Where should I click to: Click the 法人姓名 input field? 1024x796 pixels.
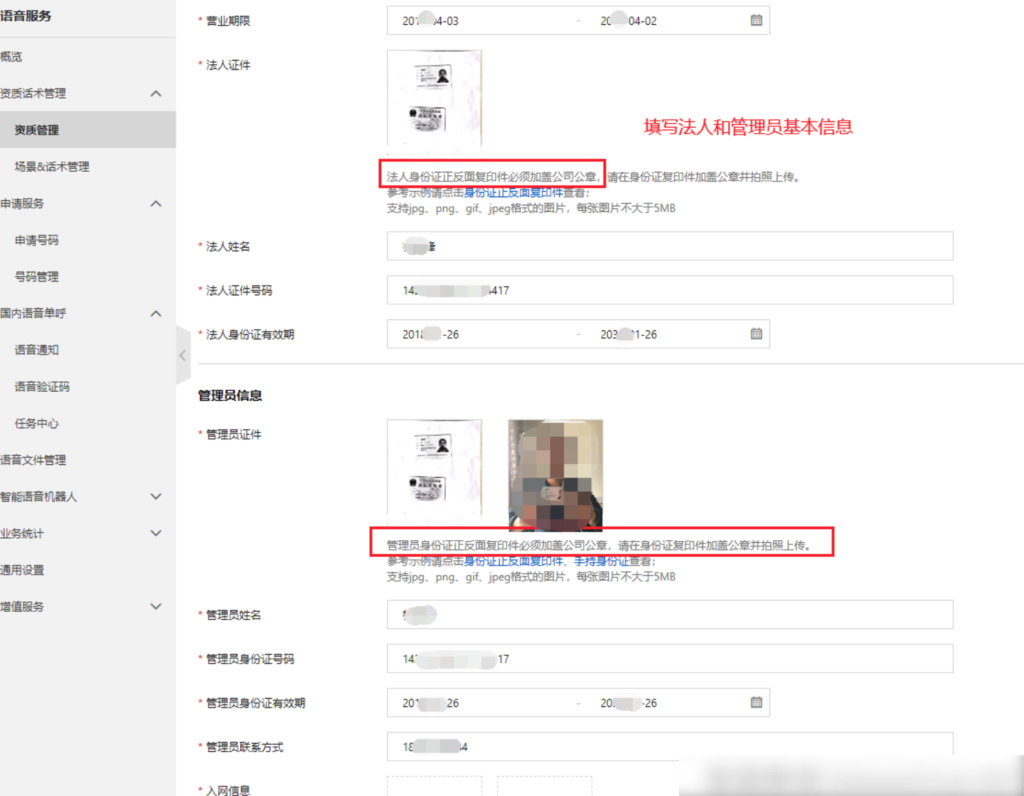tap(670, 246)
